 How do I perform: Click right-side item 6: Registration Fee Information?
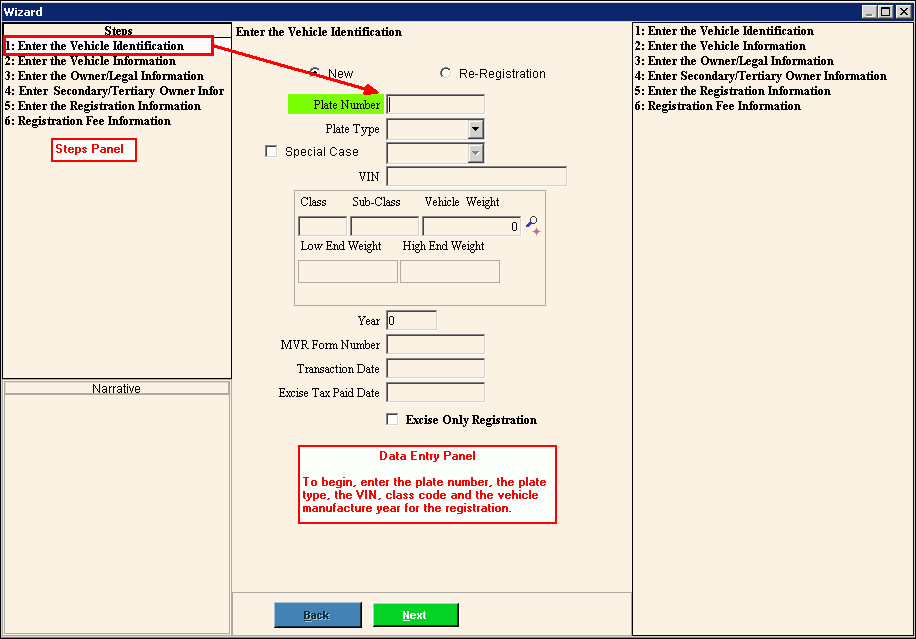point(718,106)
